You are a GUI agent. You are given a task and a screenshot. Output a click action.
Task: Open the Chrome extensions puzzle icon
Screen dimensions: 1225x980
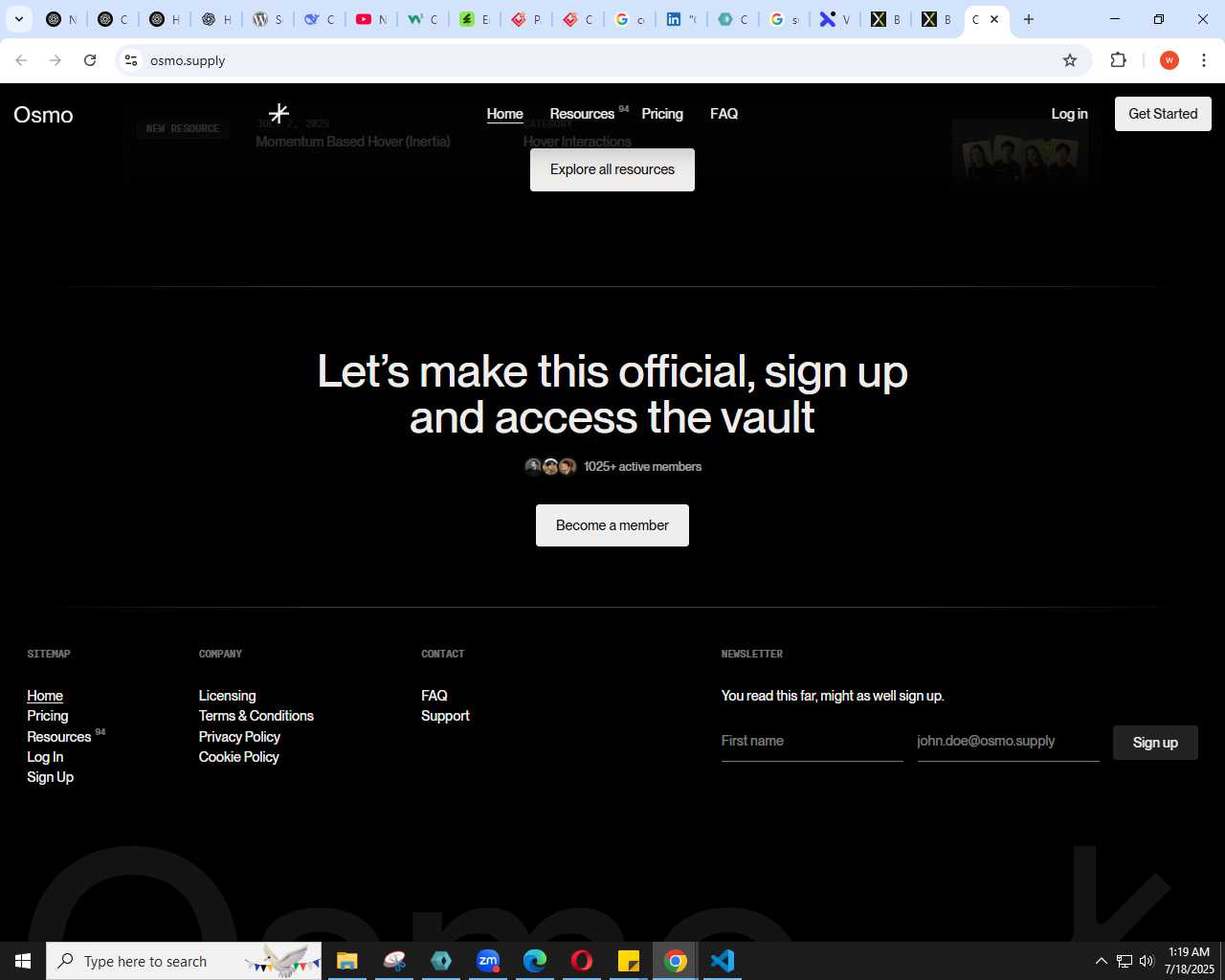point(1118,60)
